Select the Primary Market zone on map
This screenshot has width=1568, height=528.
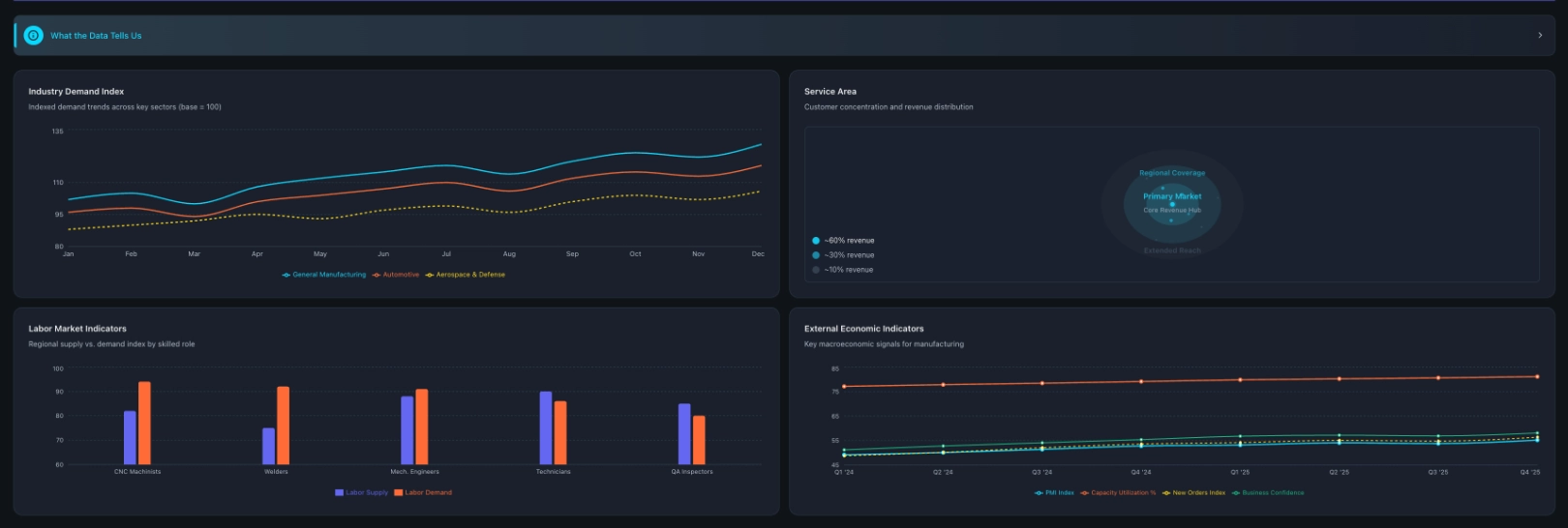pyautogui.click(x=1172, y=196)
